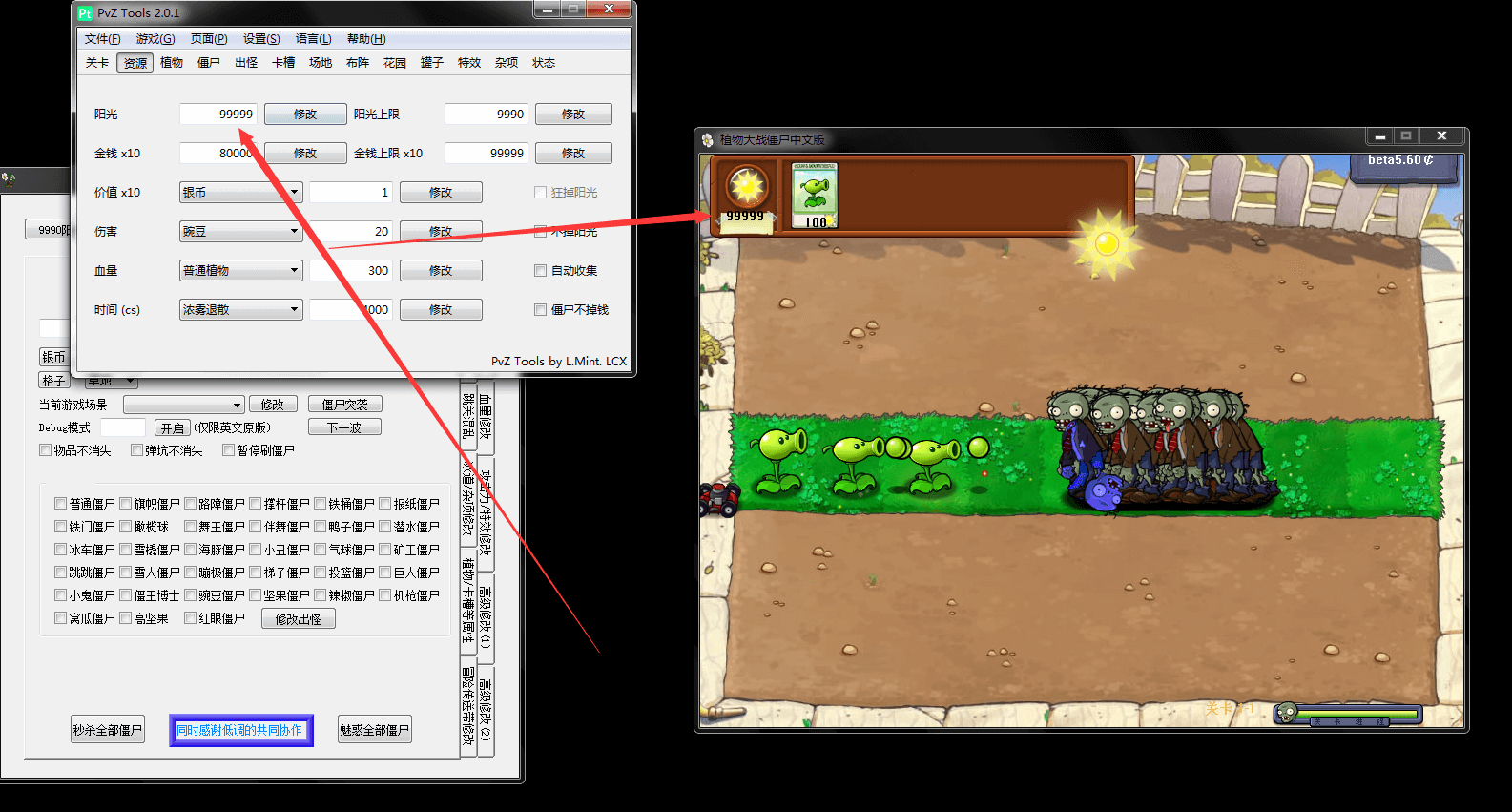Image resolution: width=1512 pixels, height=812 pixels.
Task: Expand the 普通植物 health dropdown
Action: click(241, 271)
